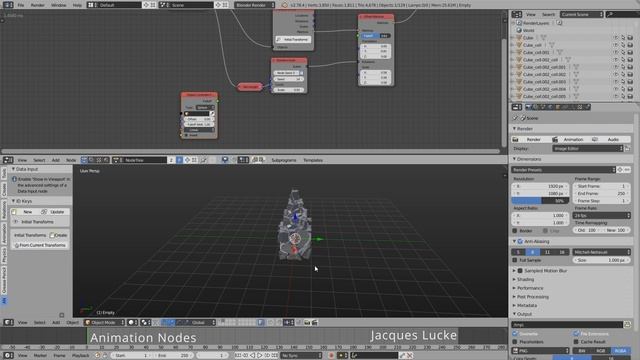The height and width of the screenshot is (360, 640).
Task: Toggle renderability camera icon for Cube_cell.001
Action: pos(630,52)
